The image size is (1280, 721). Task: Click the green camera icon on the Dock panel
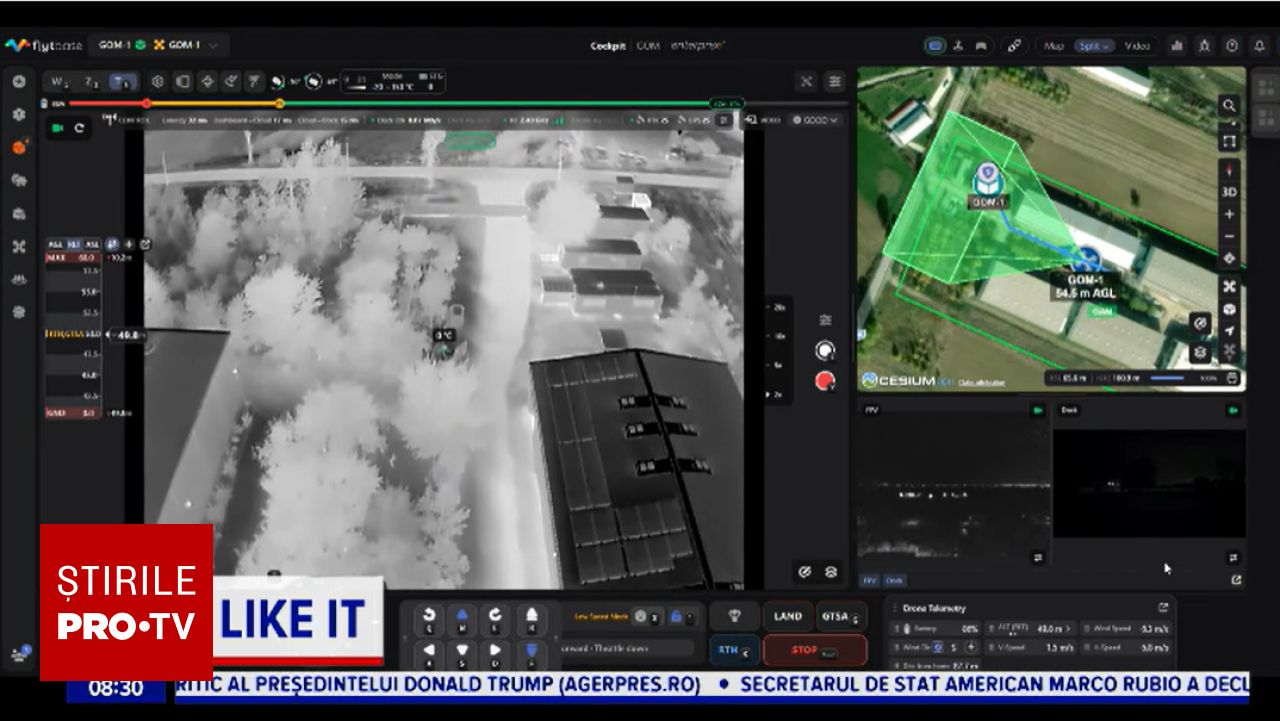(1234, 410)
